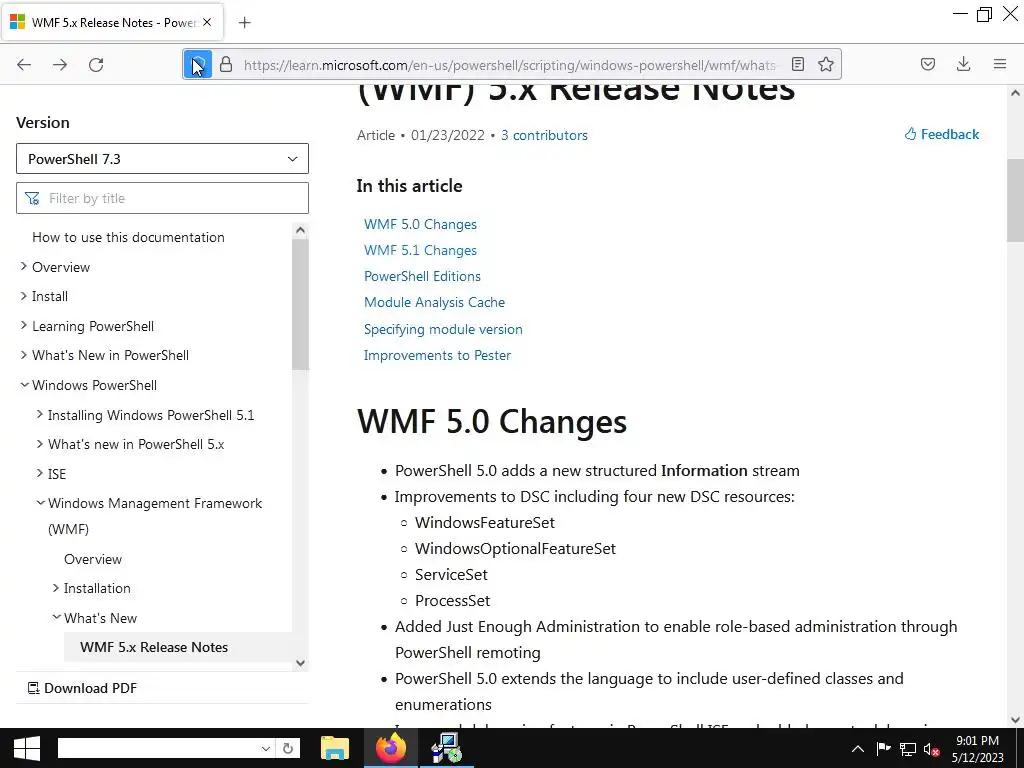Jump to Module Analysis Cache section
The height and width of the screenshot is (768, 1024).
[434, 302]
